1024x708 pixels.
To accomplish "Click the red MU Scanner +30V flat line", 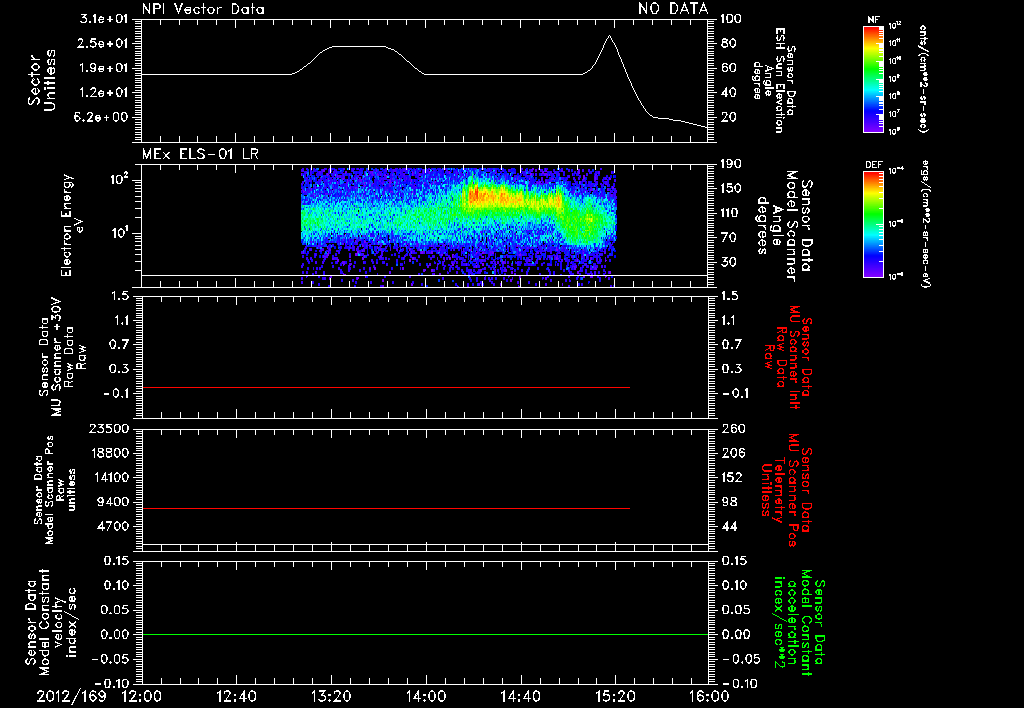I will tap(386, 387).
